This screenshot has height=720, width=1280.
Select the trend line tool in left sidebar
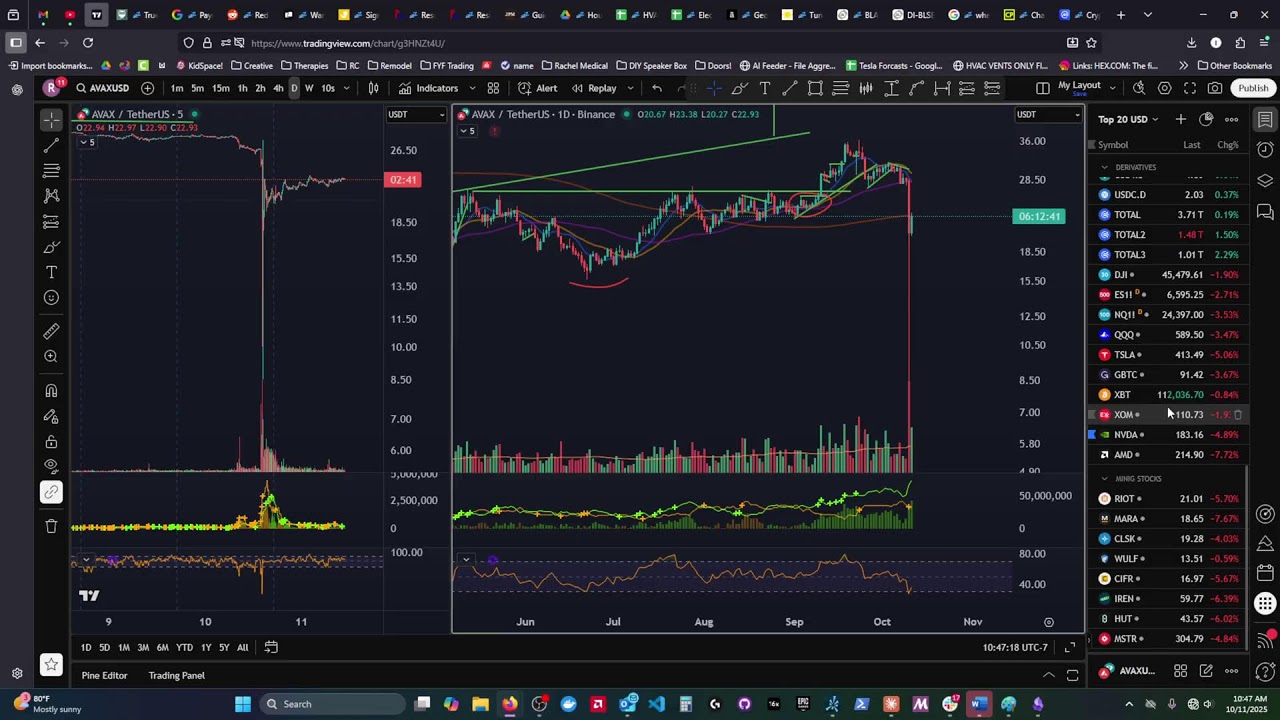(51, 146)
